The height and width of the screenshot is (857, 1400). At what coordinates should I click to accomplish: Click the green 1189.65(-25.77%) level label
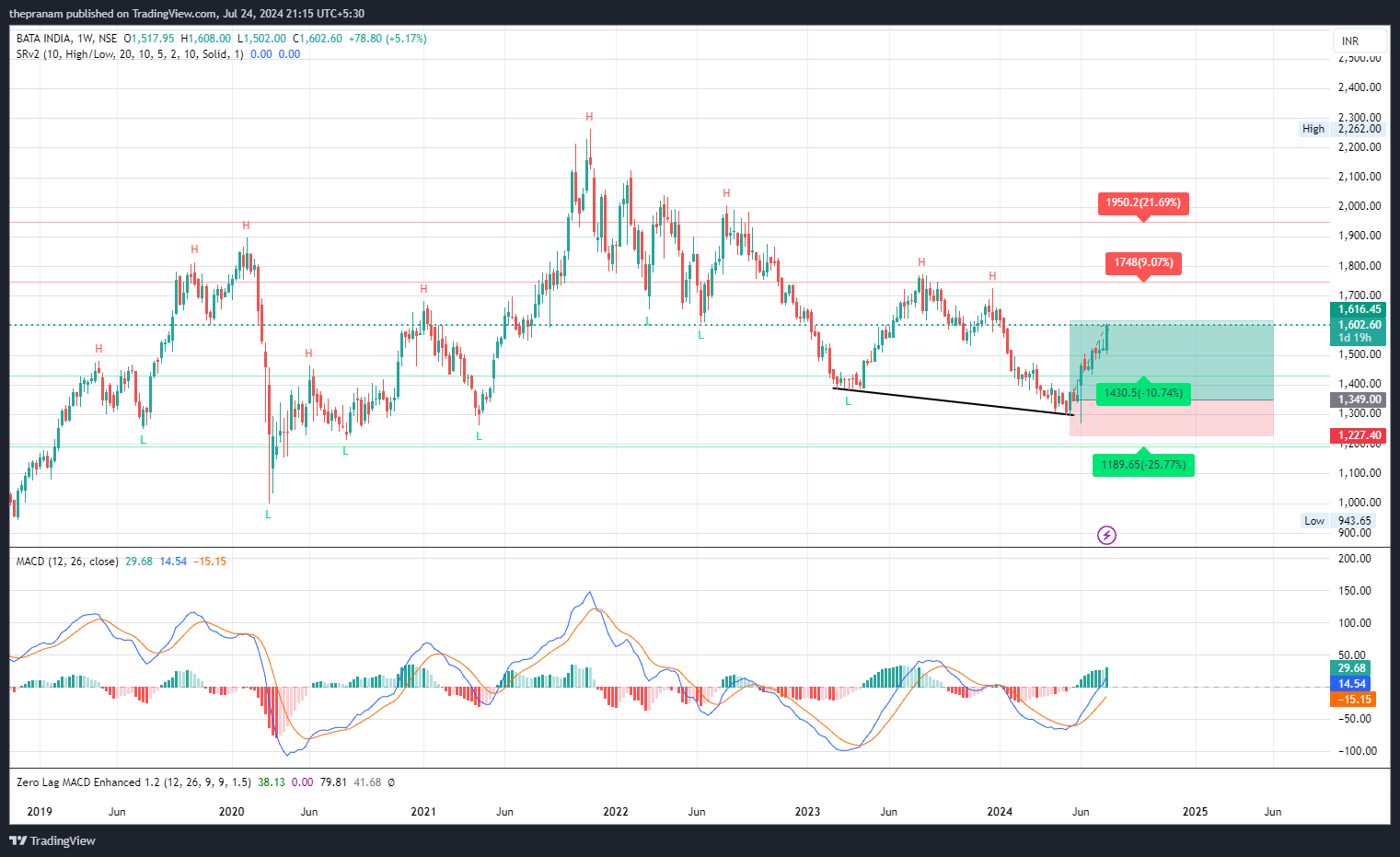click(x=1143, y=465)
